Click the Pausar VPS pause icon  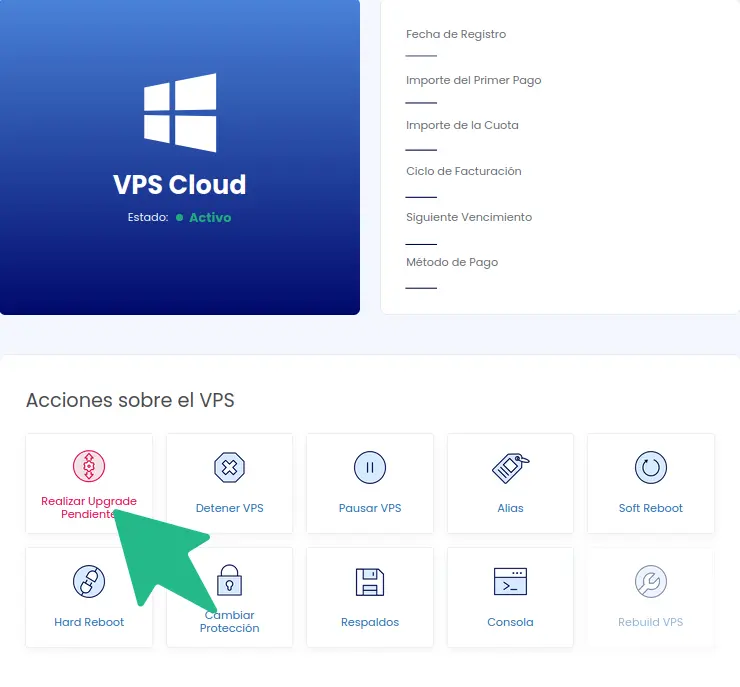click(370, 467)
